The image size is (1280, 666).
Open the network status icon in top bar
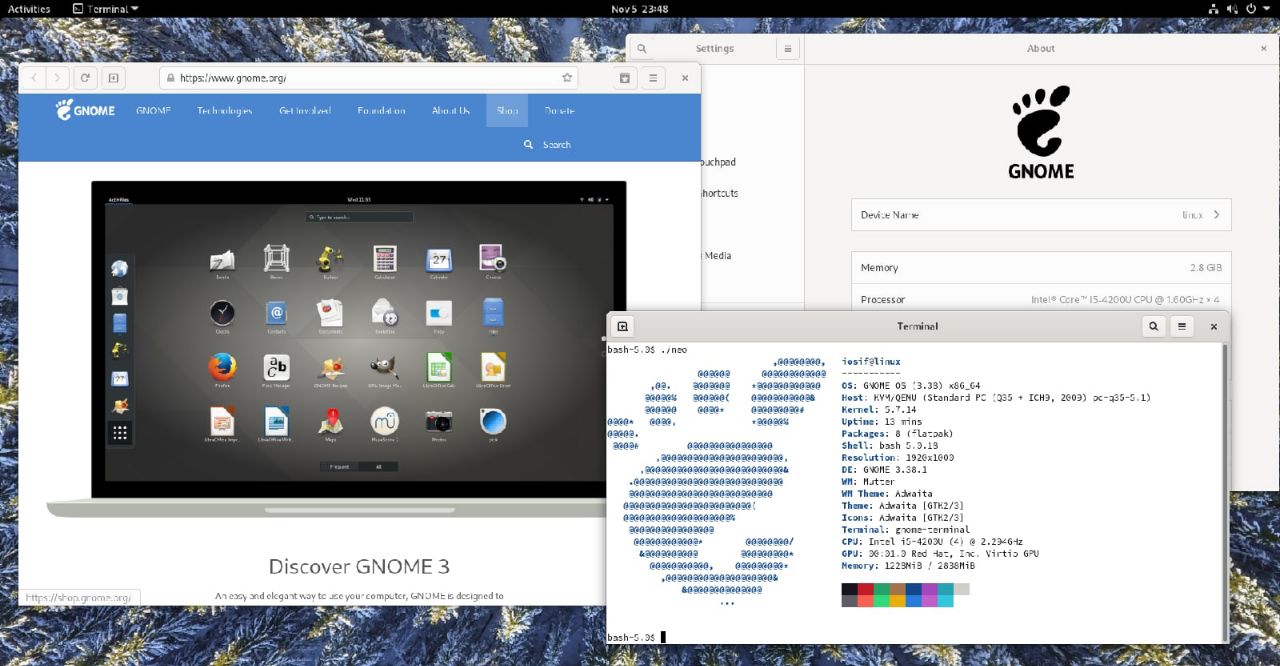coord(1214,9)
